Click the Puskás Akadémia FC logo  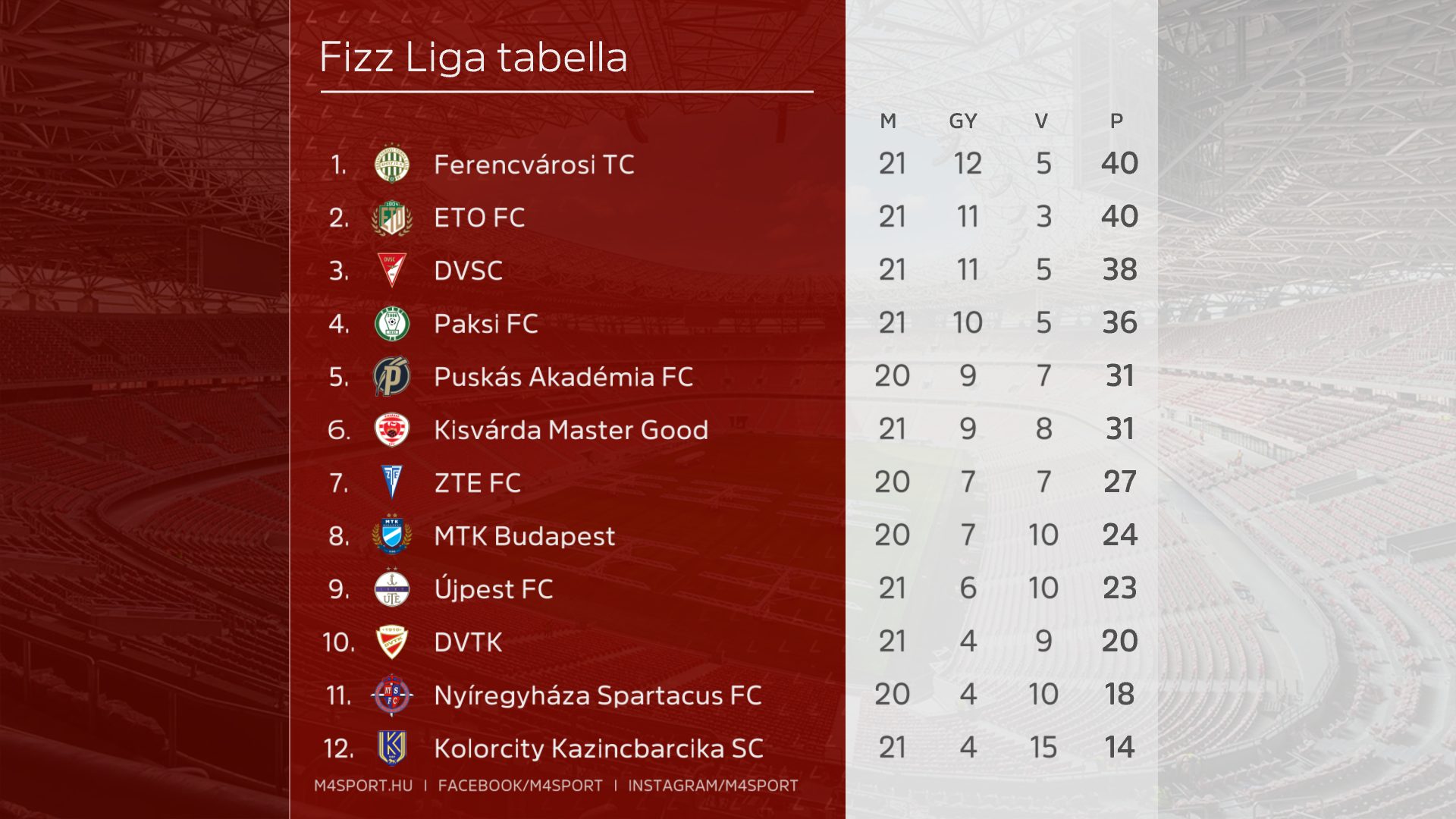(392, 377)
